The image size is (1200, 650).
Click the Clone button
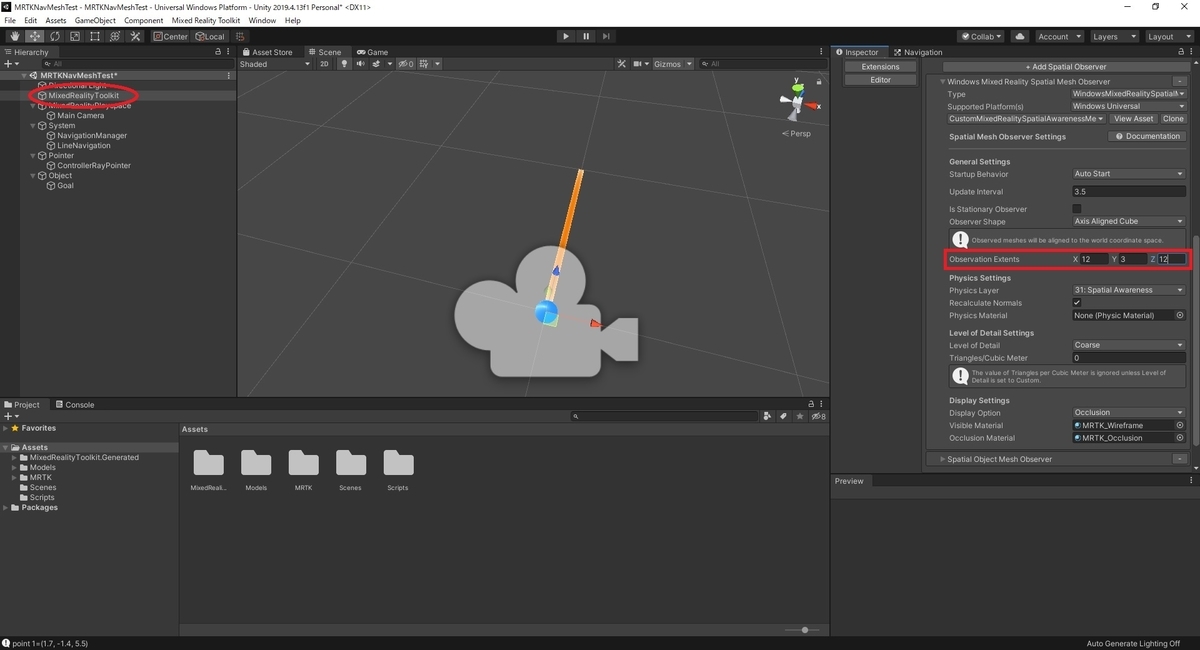(x=1173, y=118)
